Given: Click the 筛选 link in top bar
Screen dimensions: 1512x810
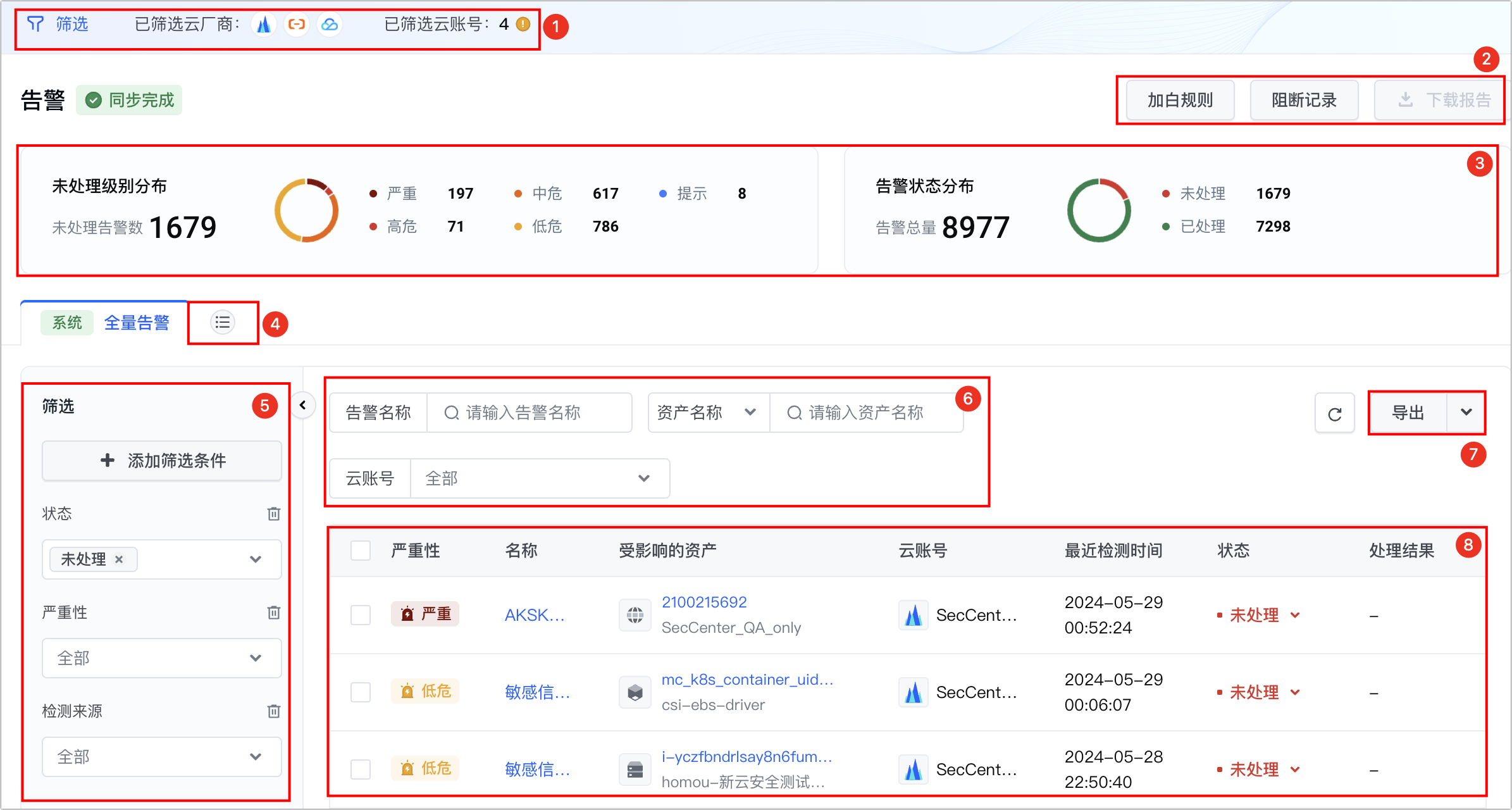Looking at the screenshot, I should click(71, 24).
